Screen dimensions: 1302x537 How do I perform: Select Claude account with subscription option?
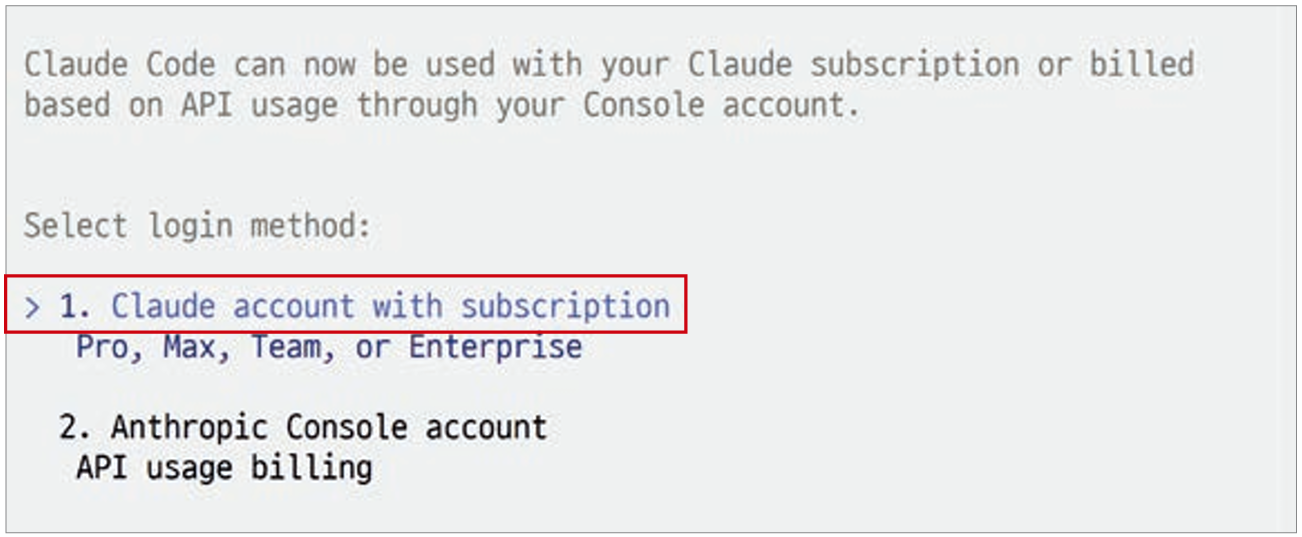click(389, 306)
